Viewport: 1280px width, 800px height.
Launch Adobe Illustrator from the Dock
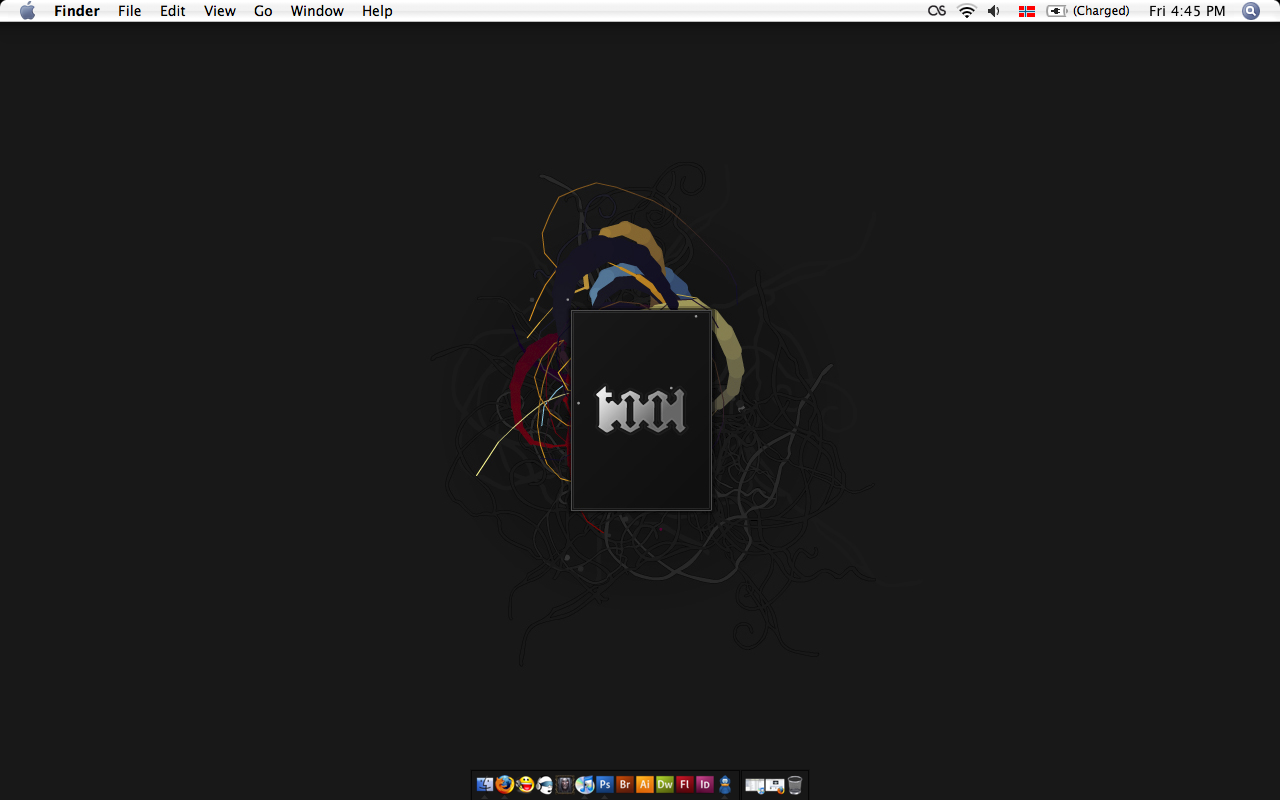tap(645, 785)
